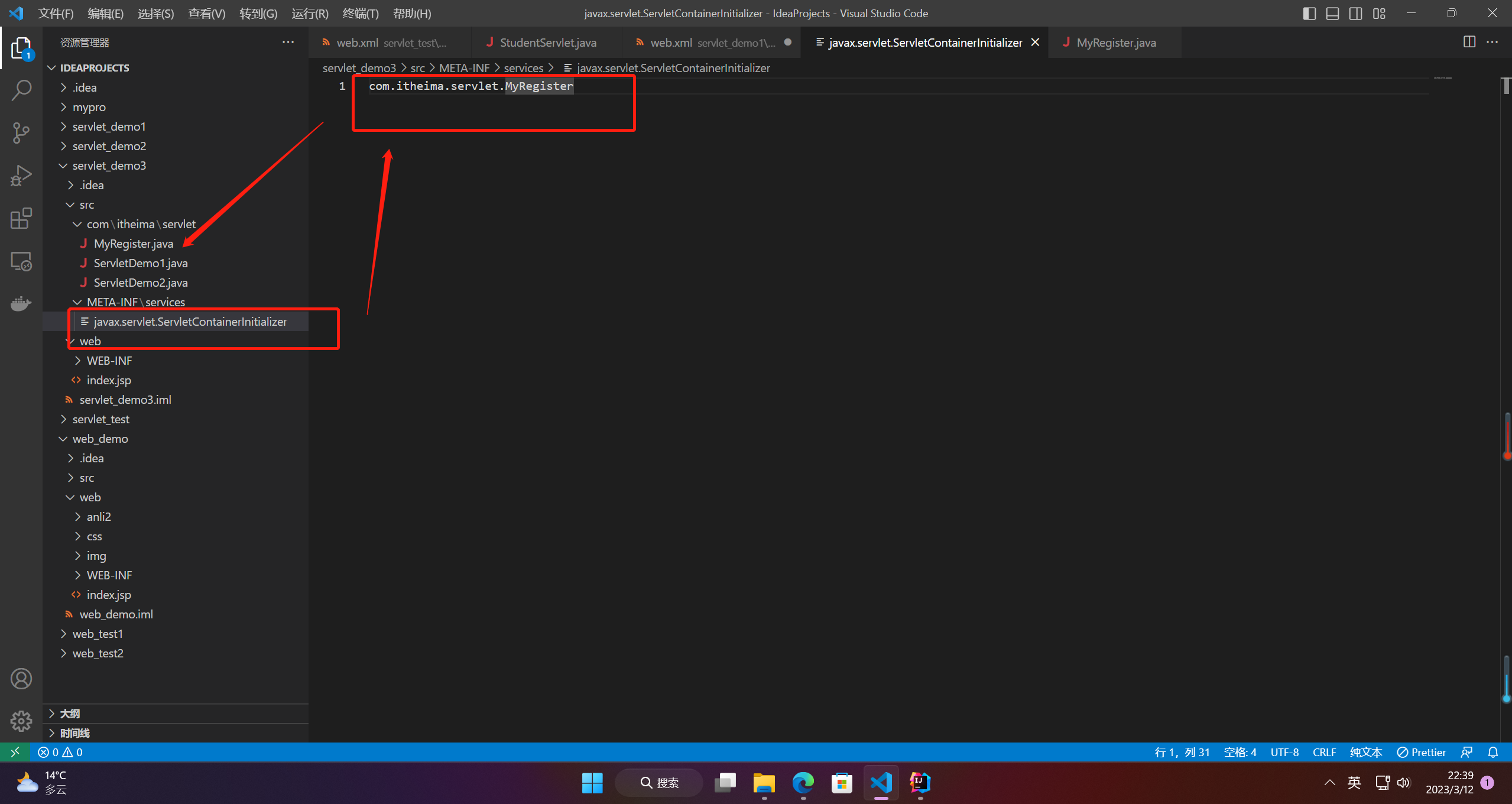Open the 终端(T) menu
This screenshot has height=804, width=1512.
pos(361,13)
